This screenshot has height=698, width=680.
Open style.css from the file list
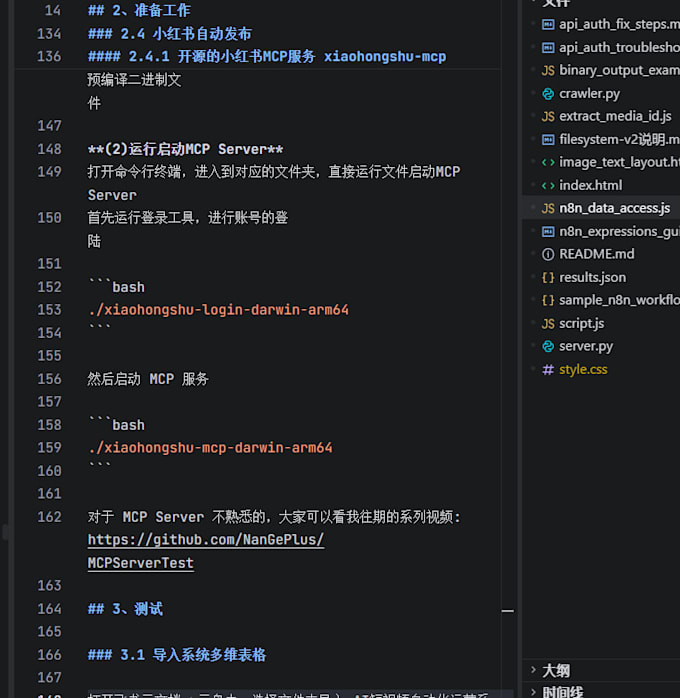583,369
